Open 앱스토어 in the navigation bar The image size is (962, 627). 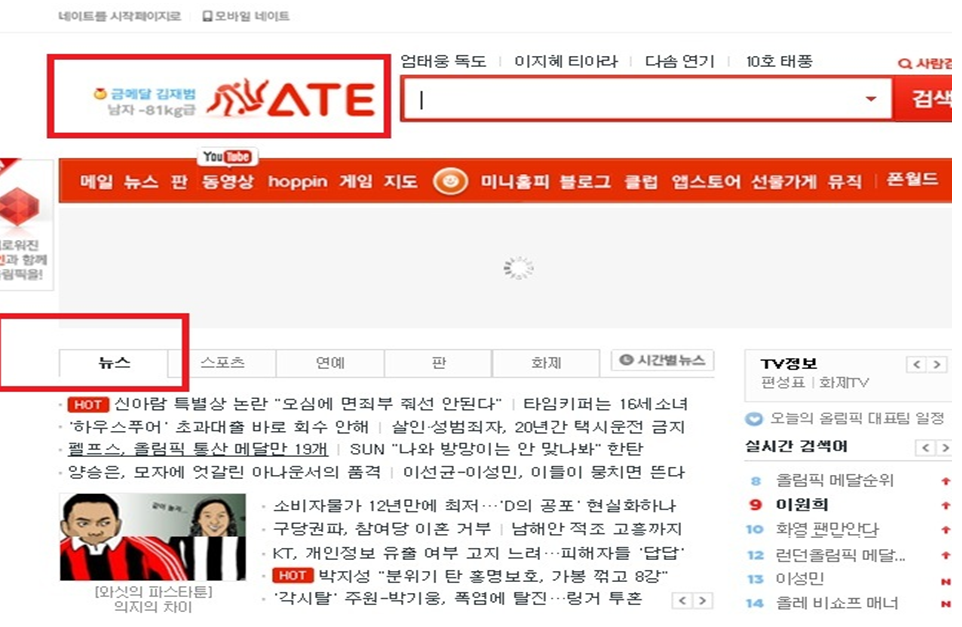coord(706,182)
